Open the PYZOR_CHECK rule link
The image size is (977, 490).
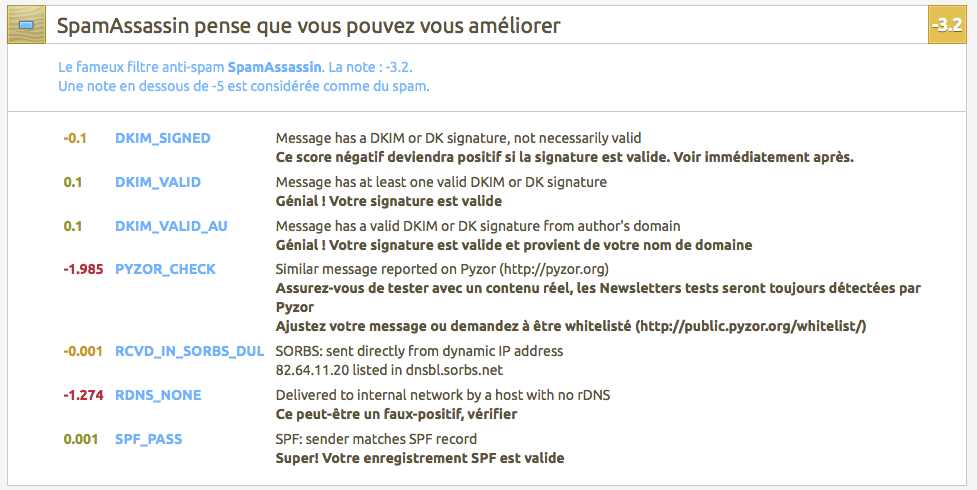pos(165,269)
